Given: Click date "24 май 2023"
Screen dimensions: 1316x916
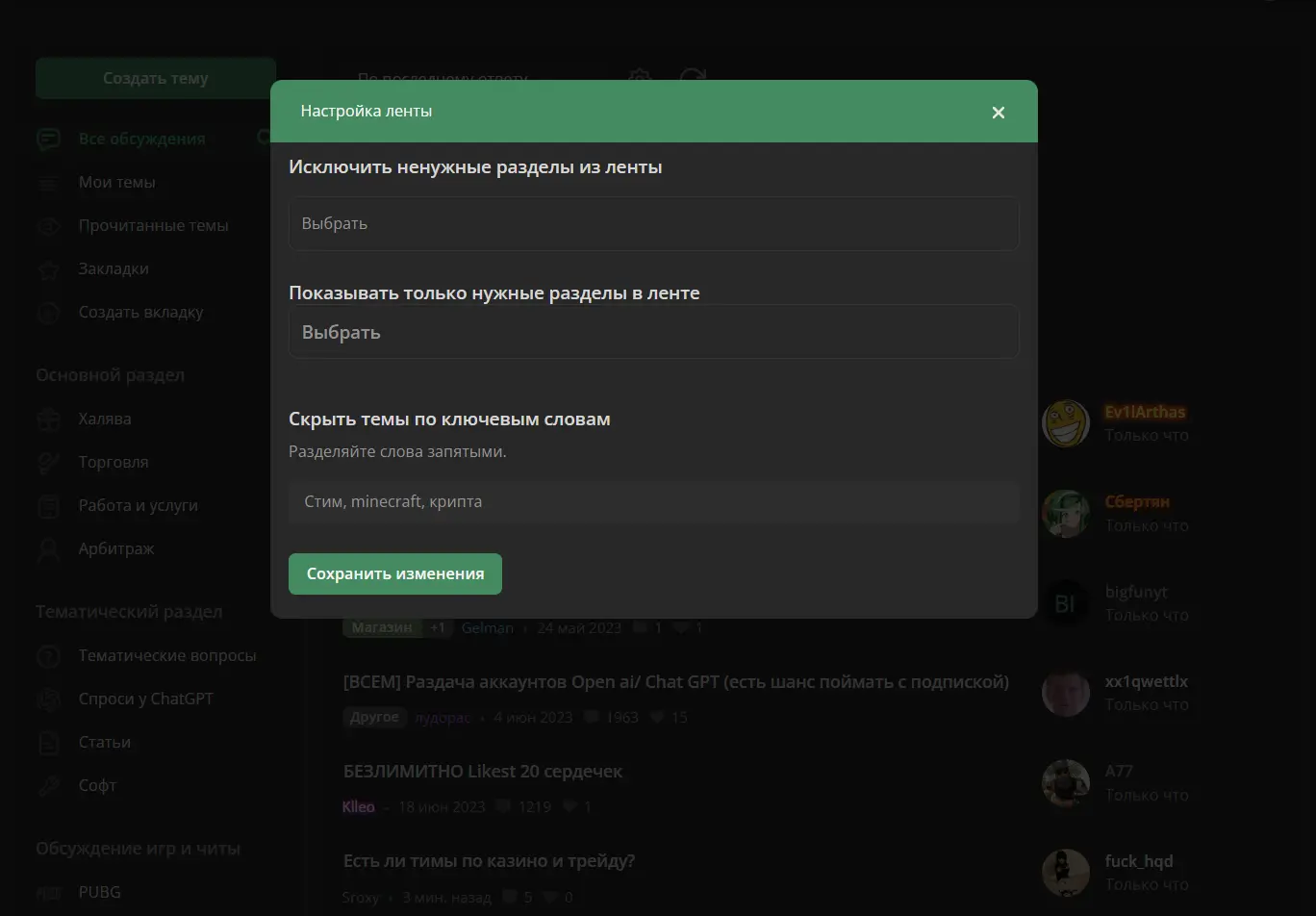Looking at the screenshot, I should click(x=580, y=628).
